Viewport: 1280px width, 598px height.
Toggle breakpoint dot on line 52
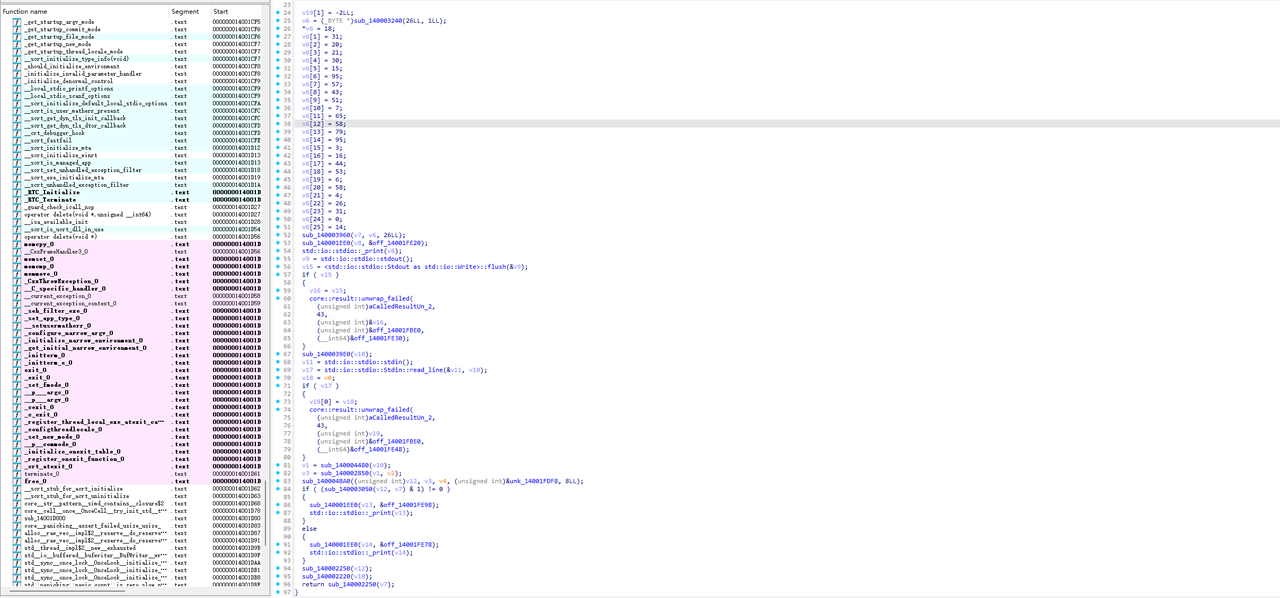pyautogui.click(x=277, y=235)
